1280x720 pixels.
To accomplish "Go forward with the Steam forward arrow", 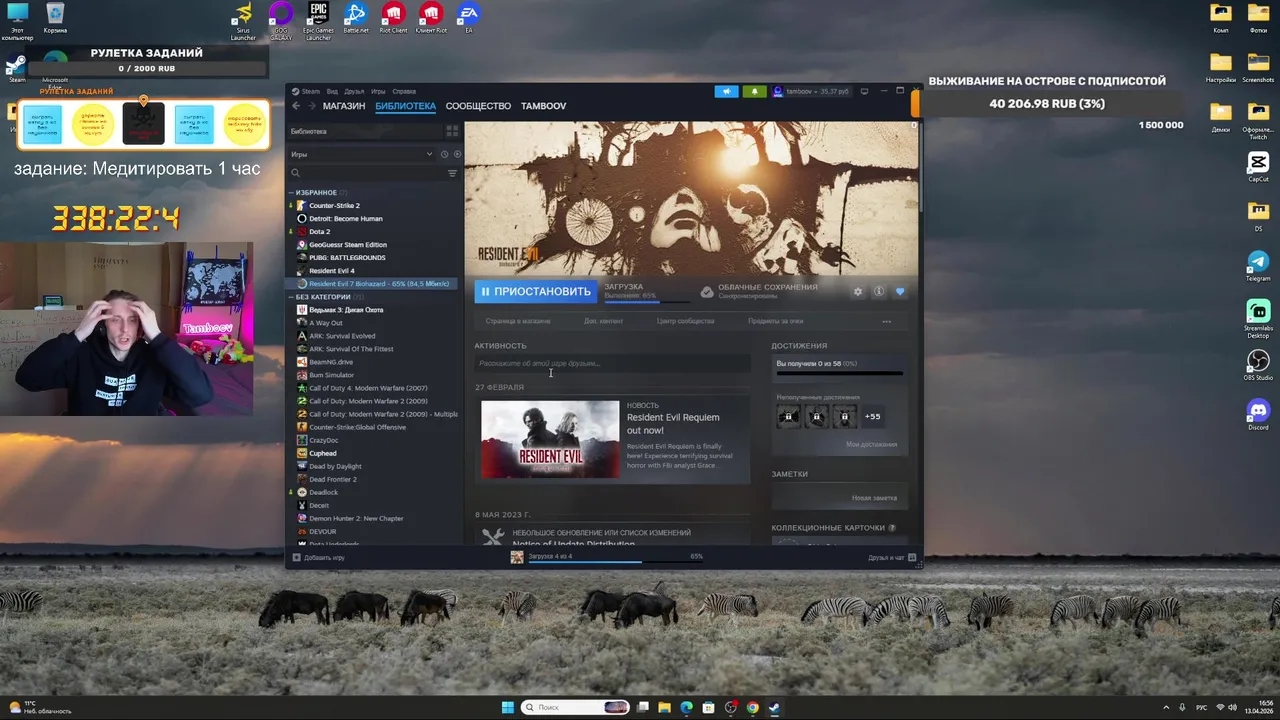I will [311, 106].
